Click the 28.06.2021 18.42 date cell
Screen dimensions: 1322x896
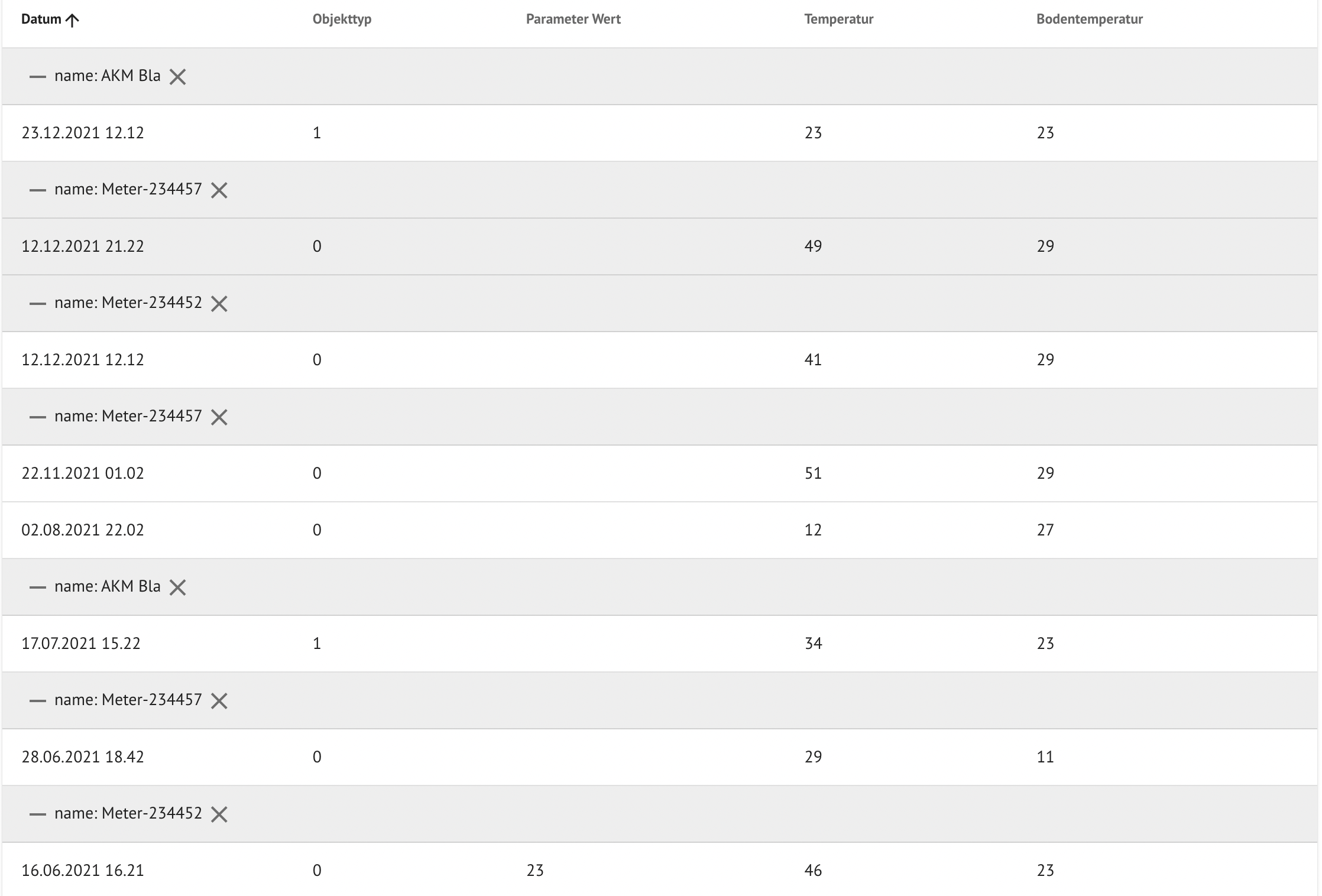tap(83, 757)
